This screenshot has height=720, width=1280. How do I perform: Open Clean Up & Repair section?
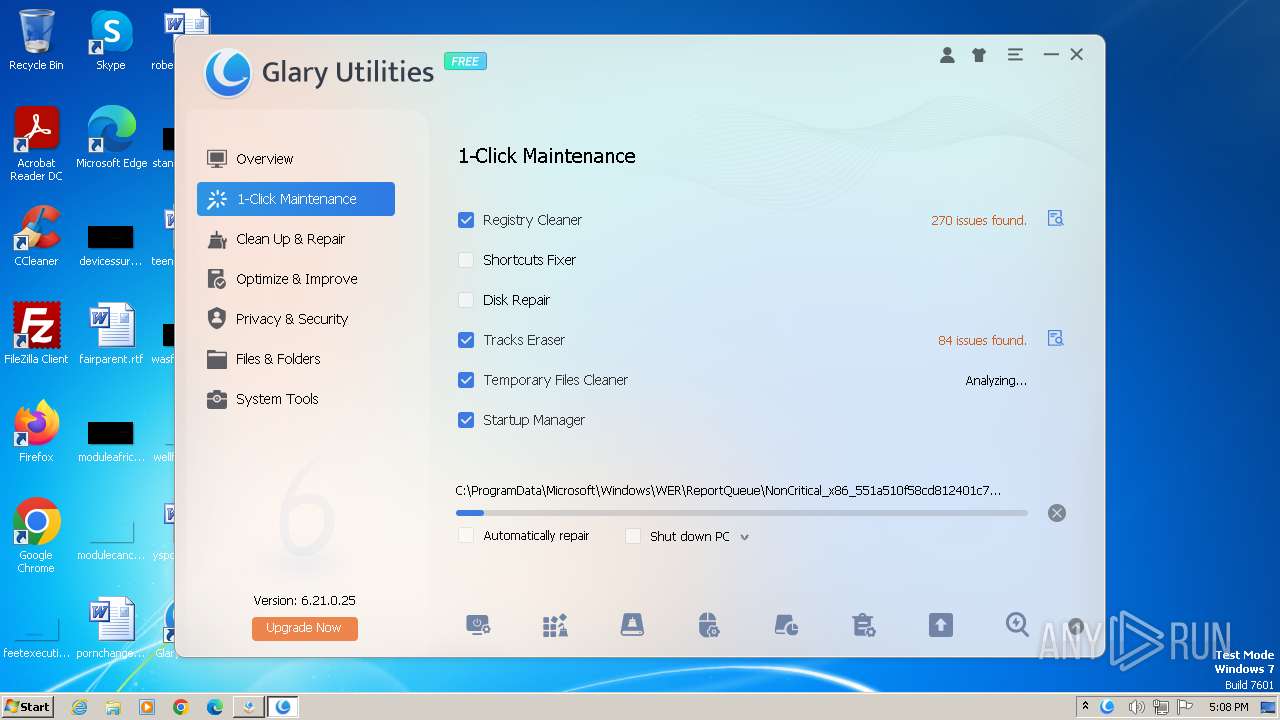[296, 238]
